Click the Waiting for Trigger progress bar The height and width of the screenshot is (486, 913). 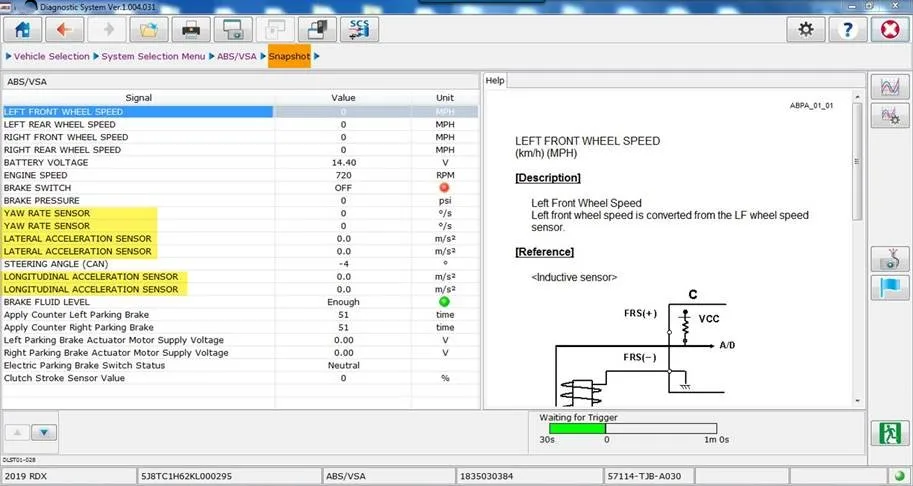[x=633, y=428]
